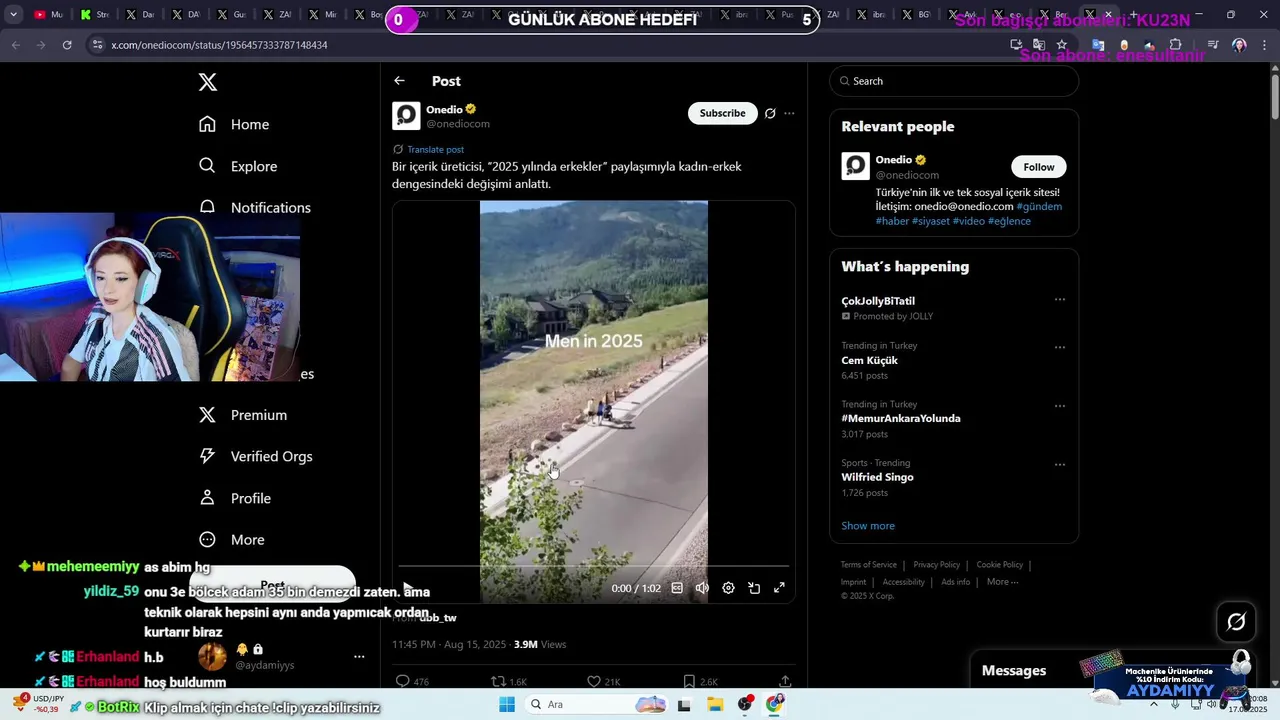This screenshot has height=720, width=1280.
Task: Enter fullscreen video mode
Action: click(779, 588)
